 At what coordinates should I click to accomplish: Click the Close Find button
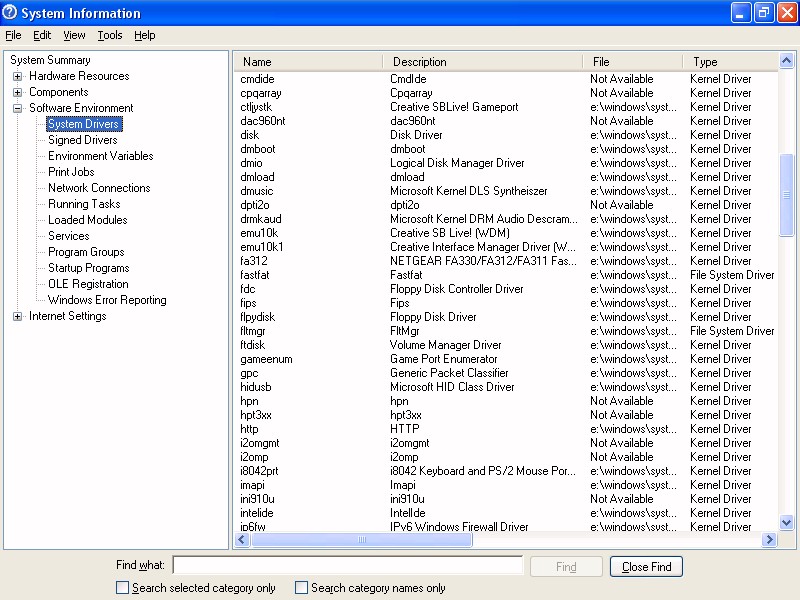pos(646,567)
